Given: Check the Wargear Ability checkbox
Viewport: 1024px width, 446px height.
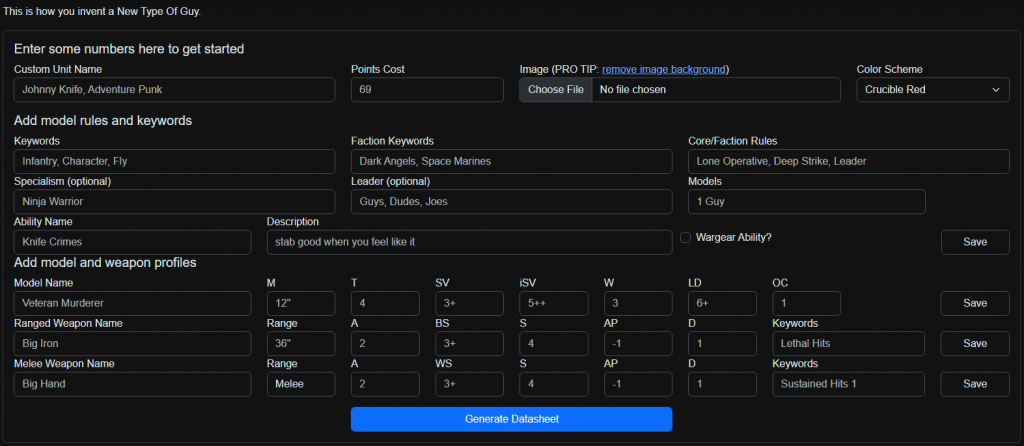Looking at the screenshot, I should pyautogui.click(x=685, y=238).
